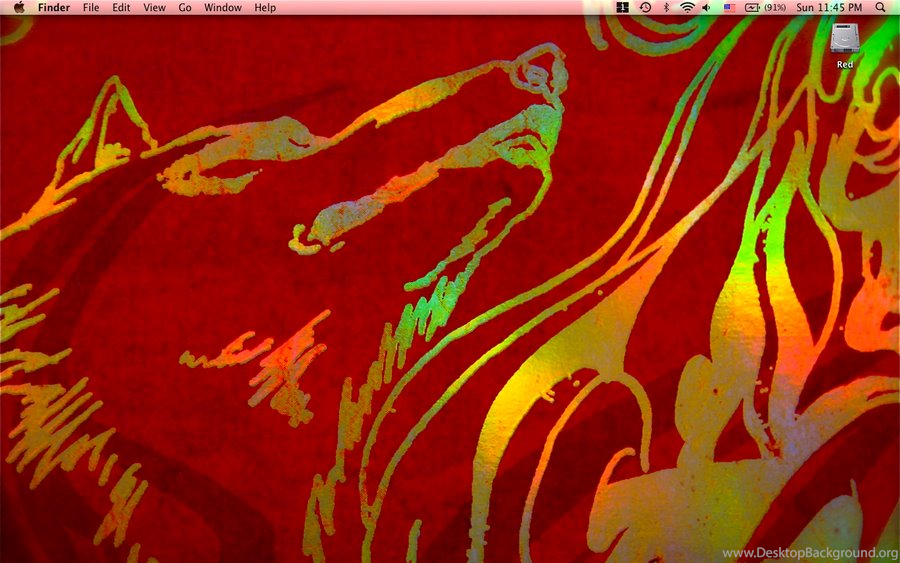Click the Spaces icon in menu bar
This screenshot has height=563, width=900.
(x=622, y=7)
